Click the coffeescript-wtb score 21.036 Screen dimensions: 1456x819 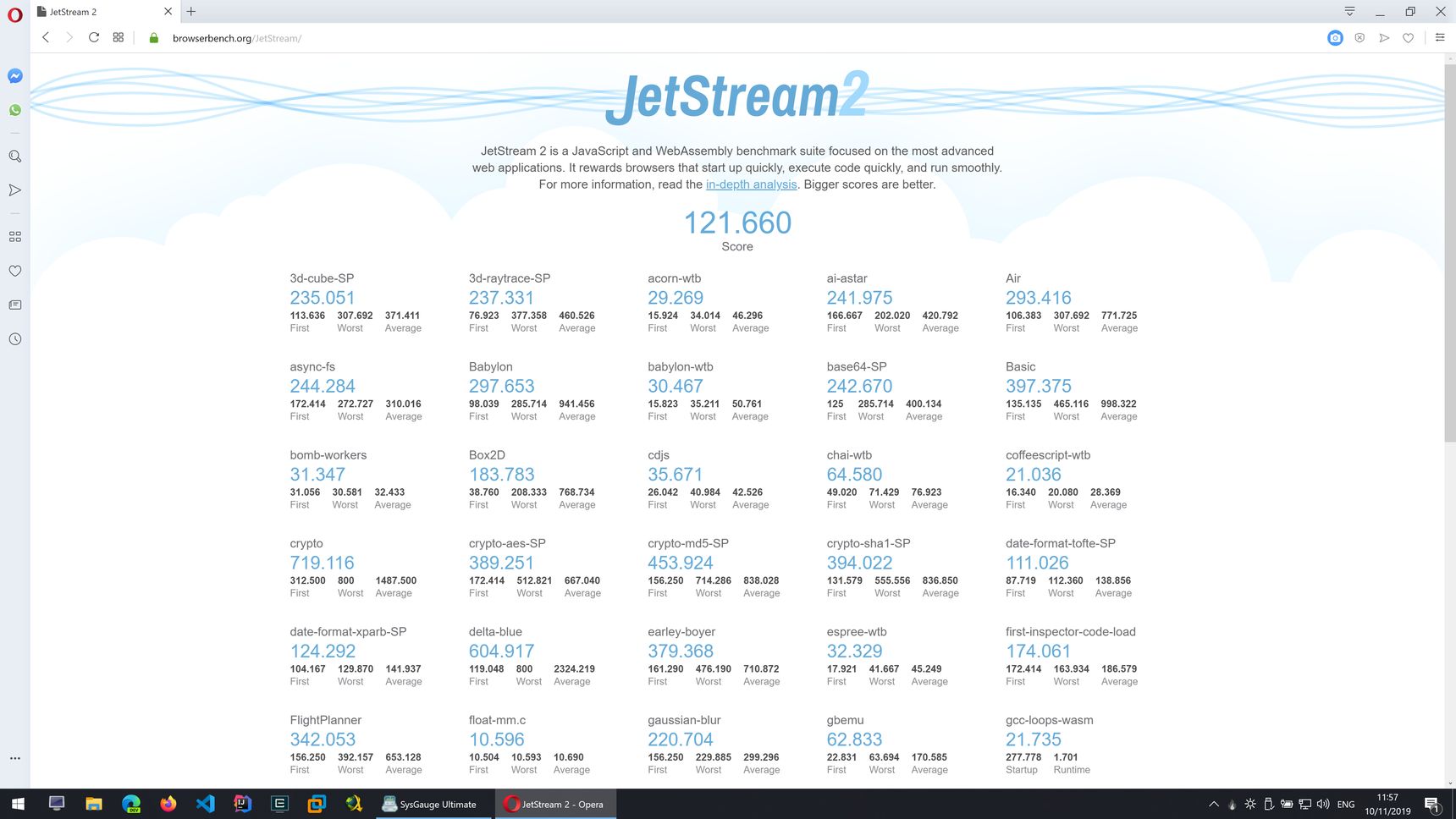(1034, 475)
